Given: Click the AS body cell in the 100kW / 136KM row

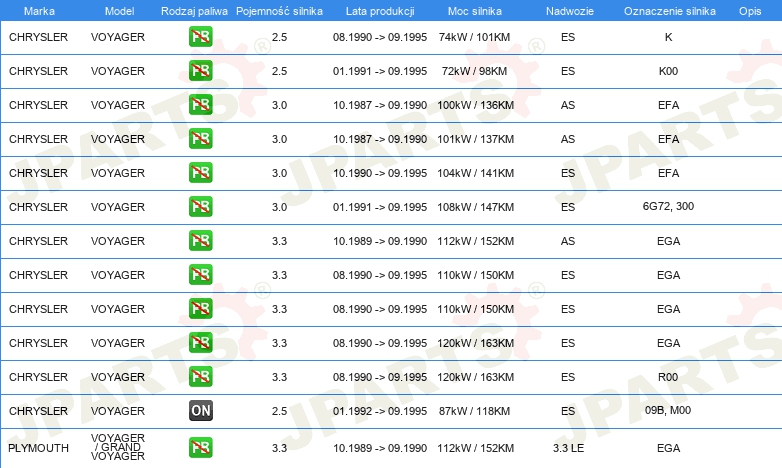Looking at the screenshot, I should 568,105.
